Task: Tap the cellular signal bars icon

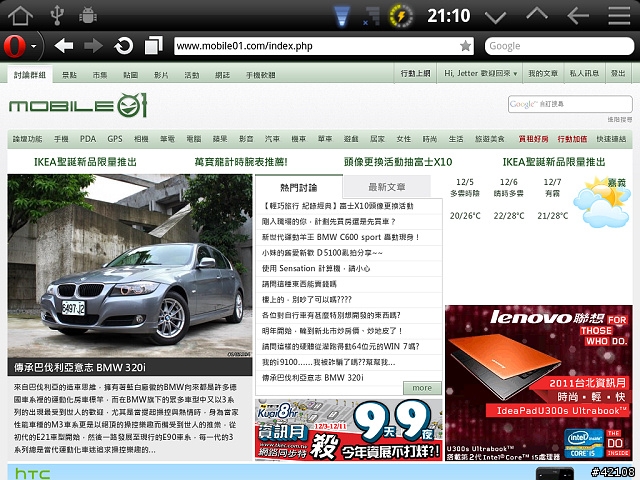Action: click(x=373, y=16)
